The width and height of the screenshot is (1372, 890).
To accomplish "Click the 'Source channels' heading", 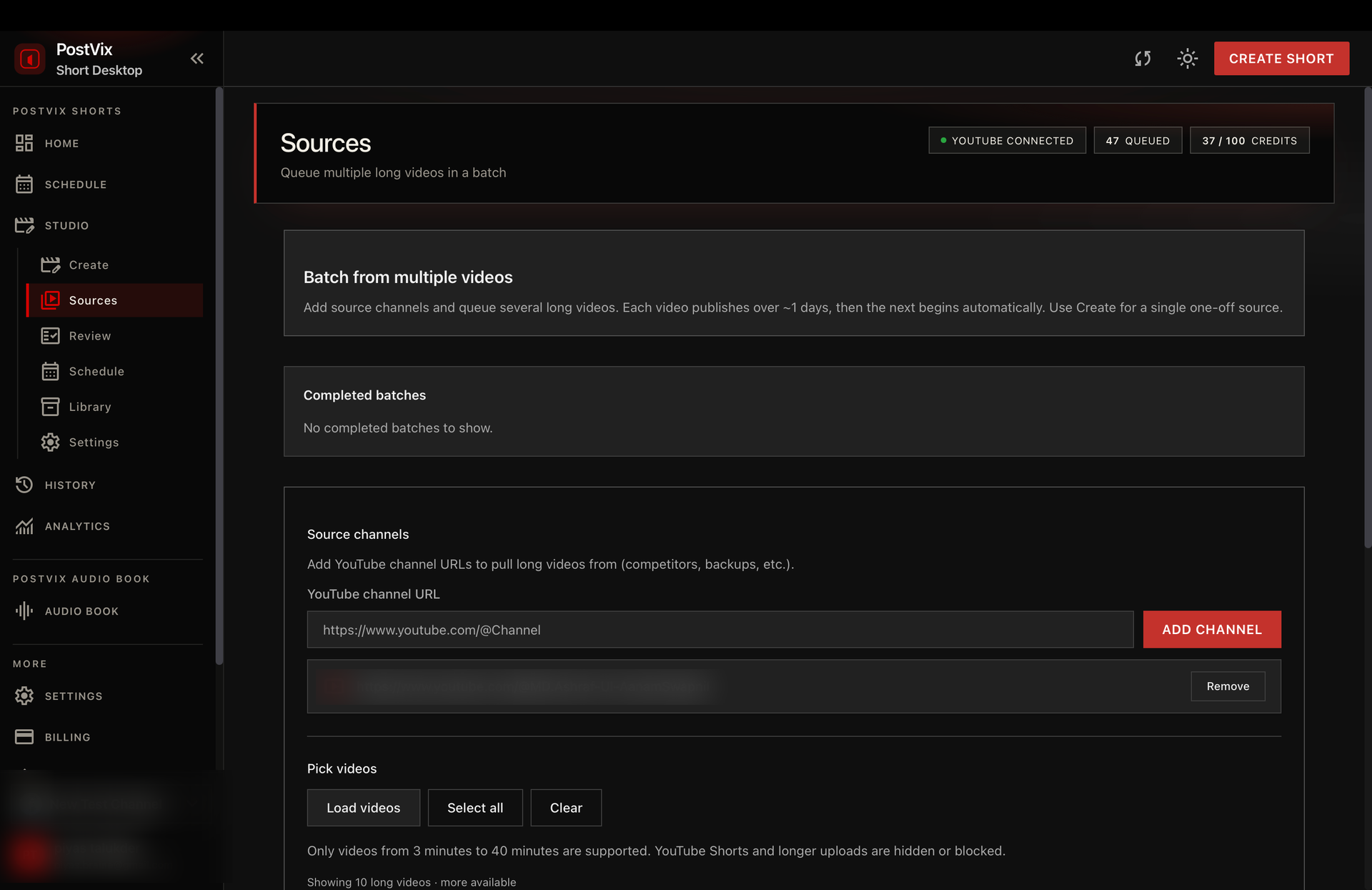I will coord(358,535).
